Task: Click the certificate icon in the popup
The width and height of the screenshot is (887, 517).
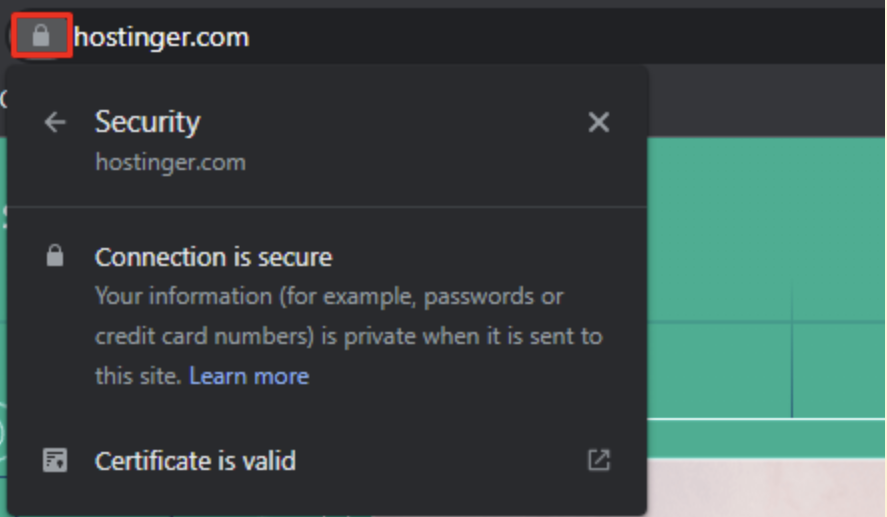Action: pos(55,460)
